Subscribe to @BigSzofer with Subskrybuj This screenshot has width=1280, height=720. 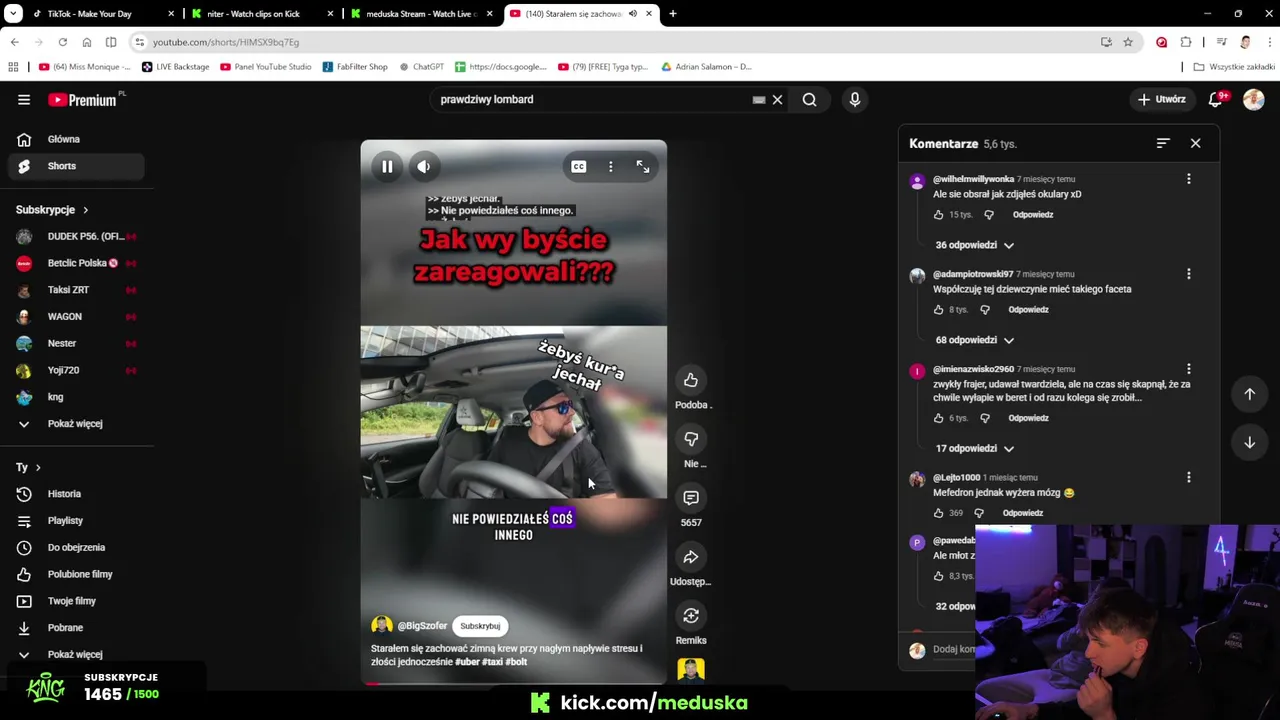click(480, 626)
